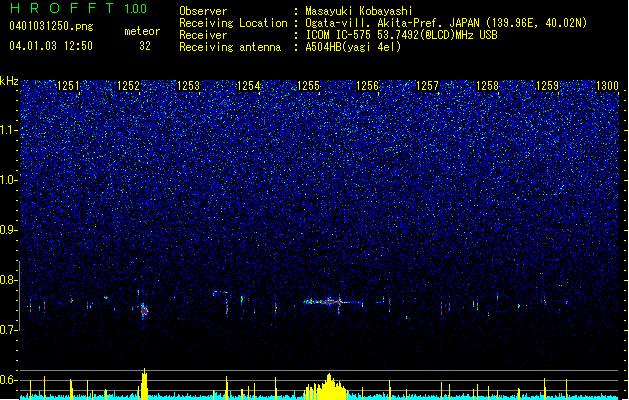Click the 1300 time marker
The height and width of the screenshot is (400, 629).
(x=607, y=86)
